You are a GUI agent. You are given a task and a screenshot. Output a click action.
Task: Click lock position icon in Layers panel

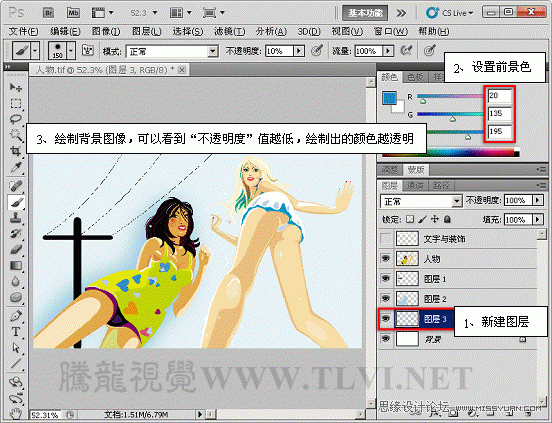(435, 219)
